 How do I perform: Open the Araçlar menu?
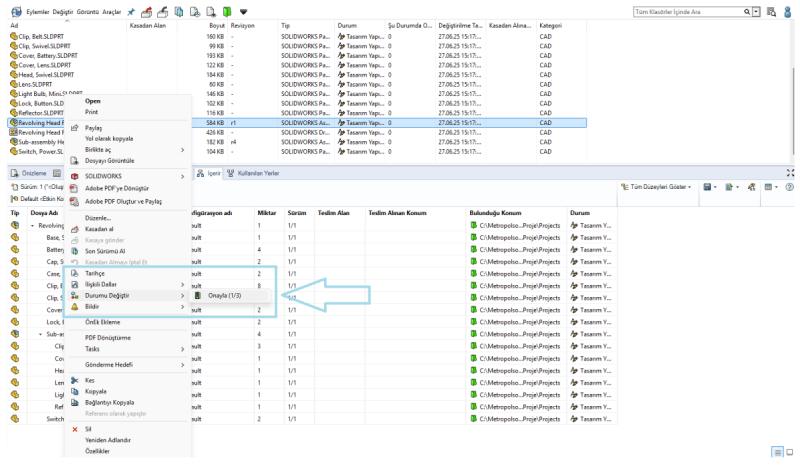coord(111,12)
